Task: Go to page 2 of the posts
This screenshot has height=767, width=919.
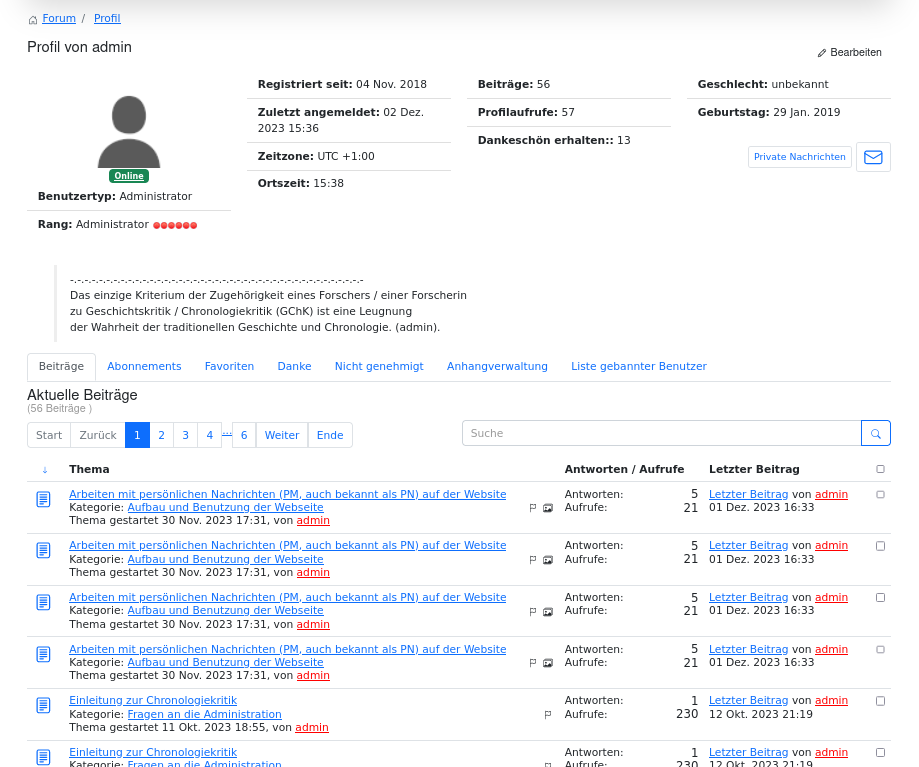Action: 161,435
